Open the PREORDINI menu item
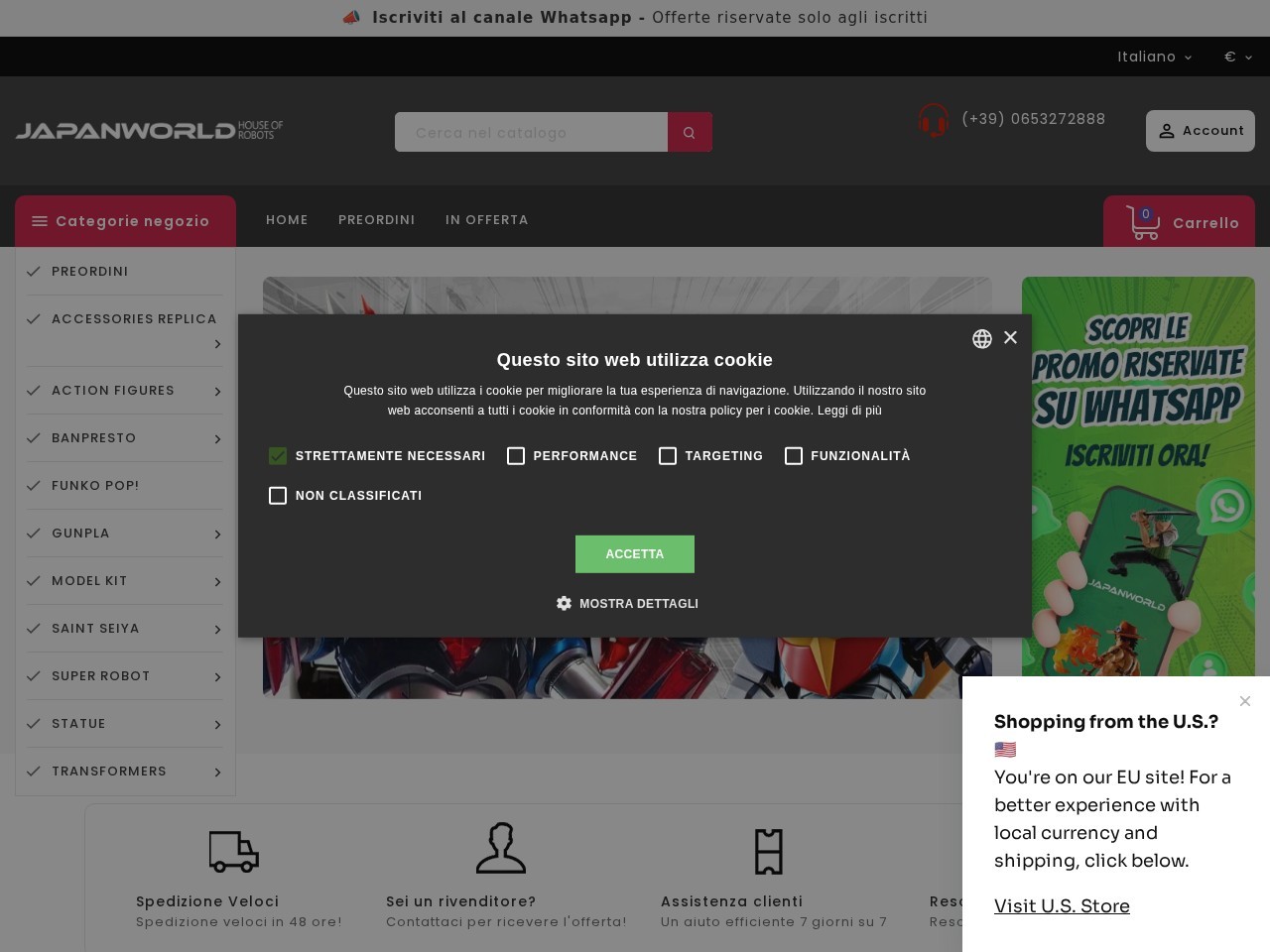The height and width of the screenshot is (952, 1270). click(x=377, y=220)
